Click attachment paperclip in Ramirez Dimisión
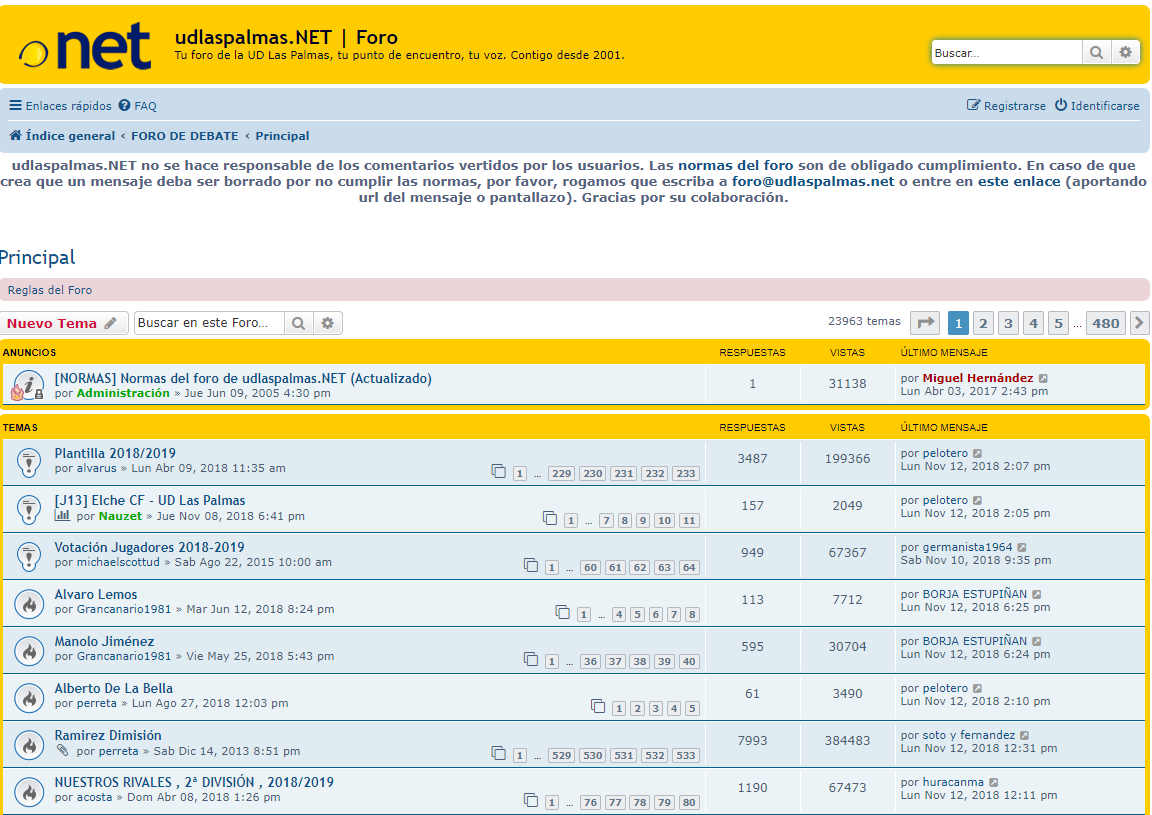 click(x=62, y=751)
